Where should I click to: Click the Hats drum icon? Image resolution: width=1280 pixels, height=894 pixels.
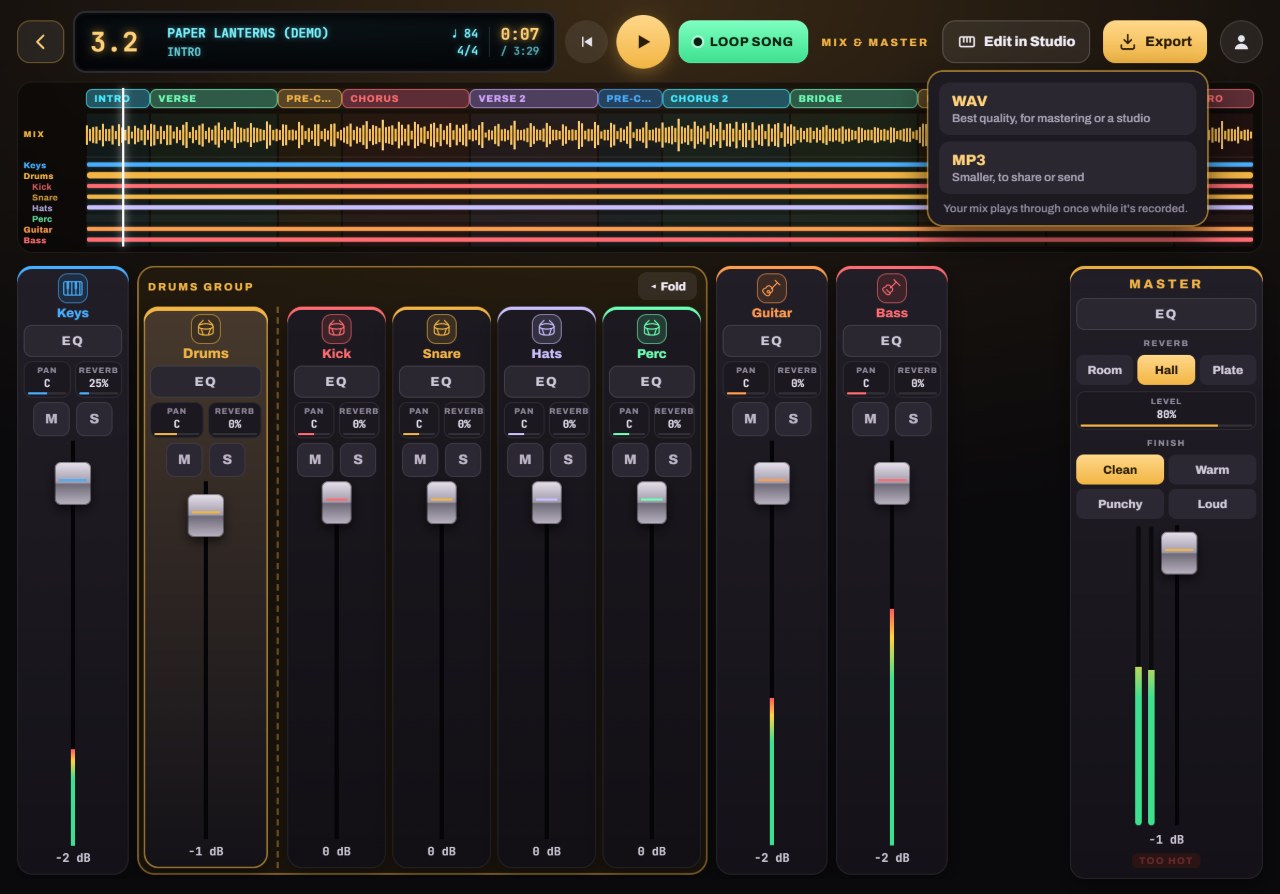click(546, 328)
